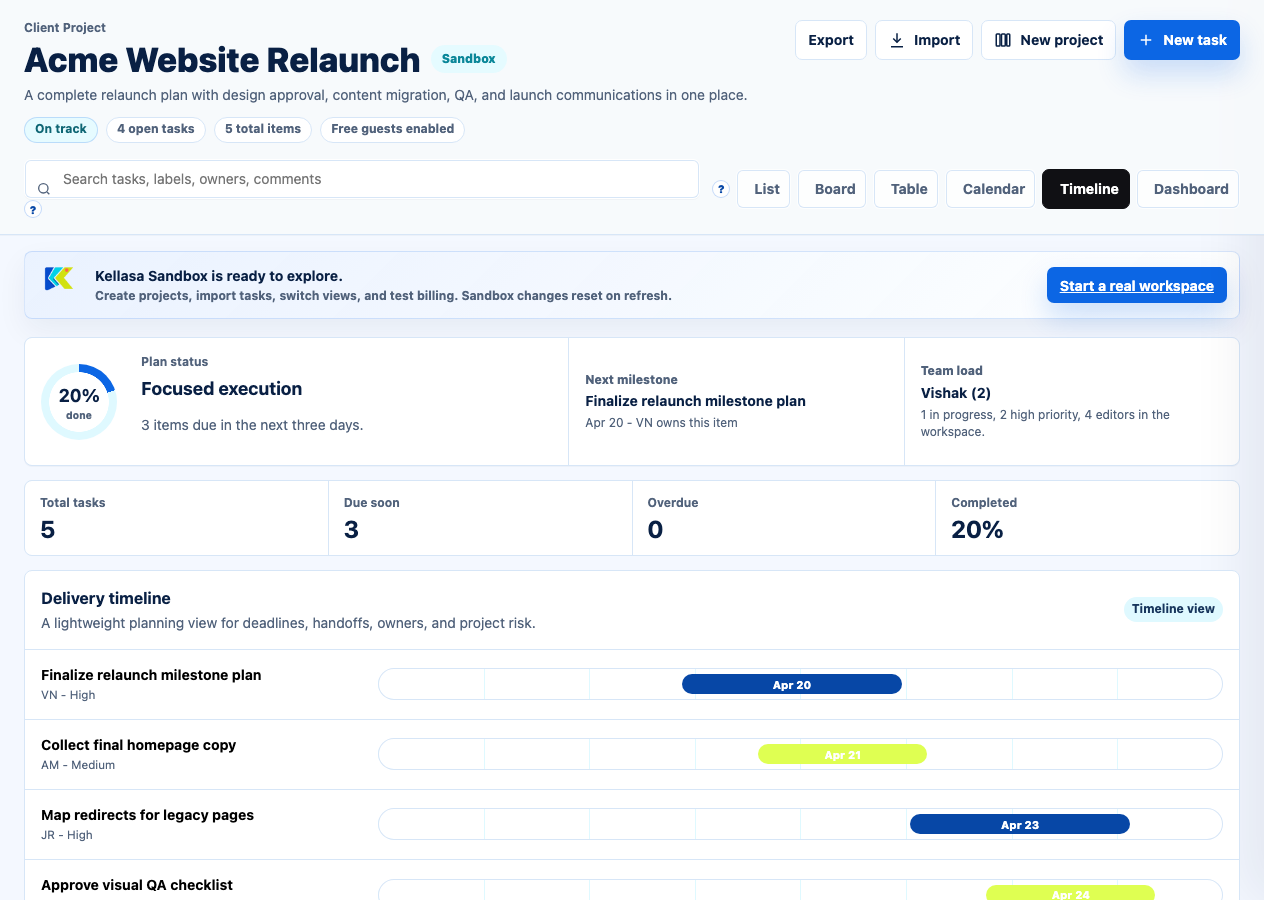
Task: Select the Apr 23 redirects timeline bar
Action: point(1019,825)
